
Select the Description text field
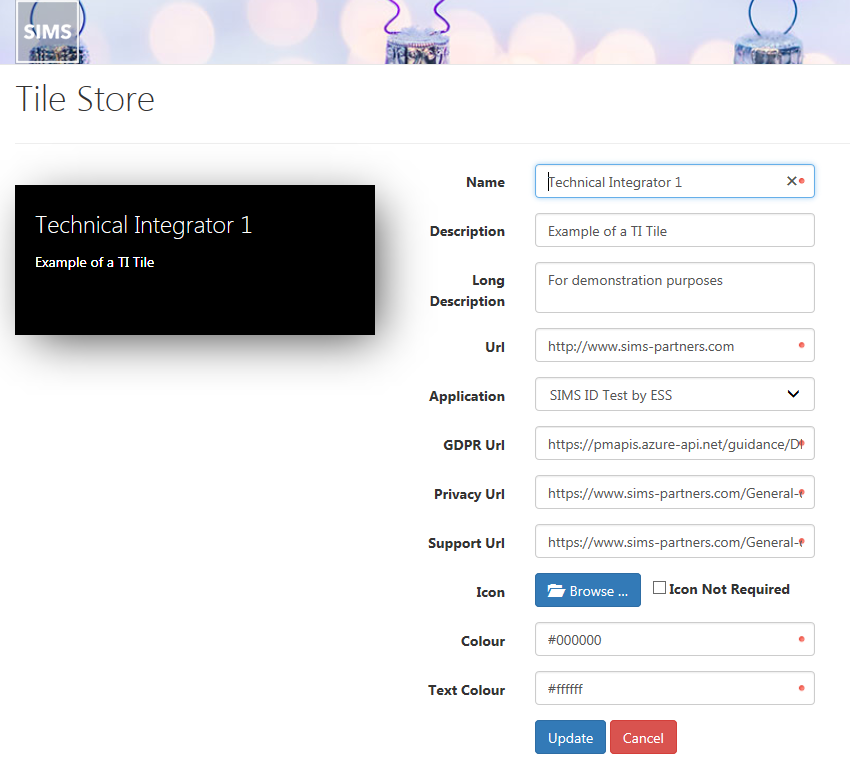pos(674,231)
